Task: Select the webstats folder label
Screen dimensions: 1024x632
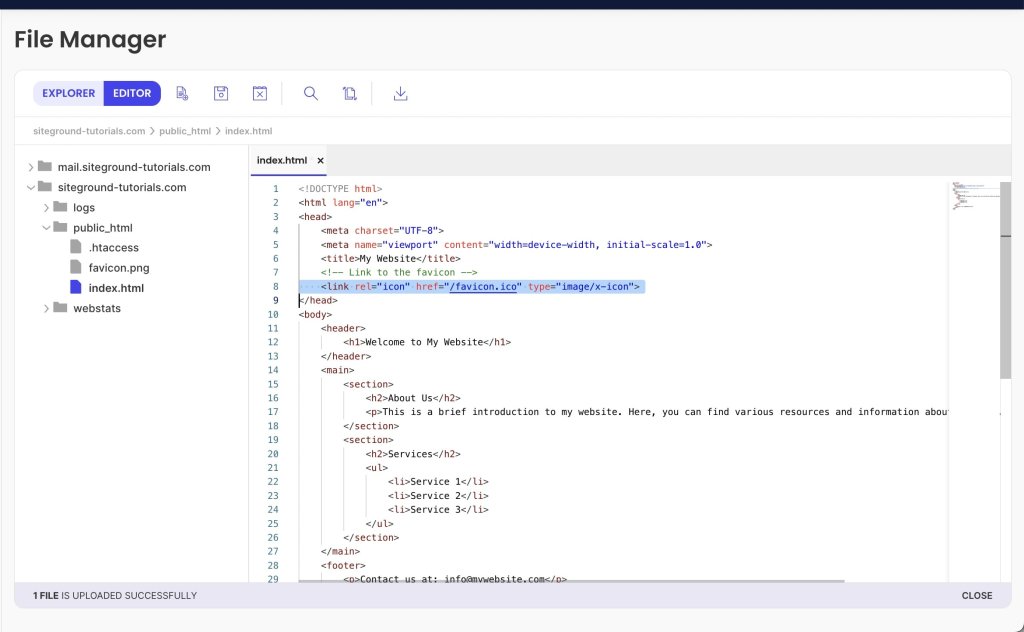Action: [x=97, y=308]
